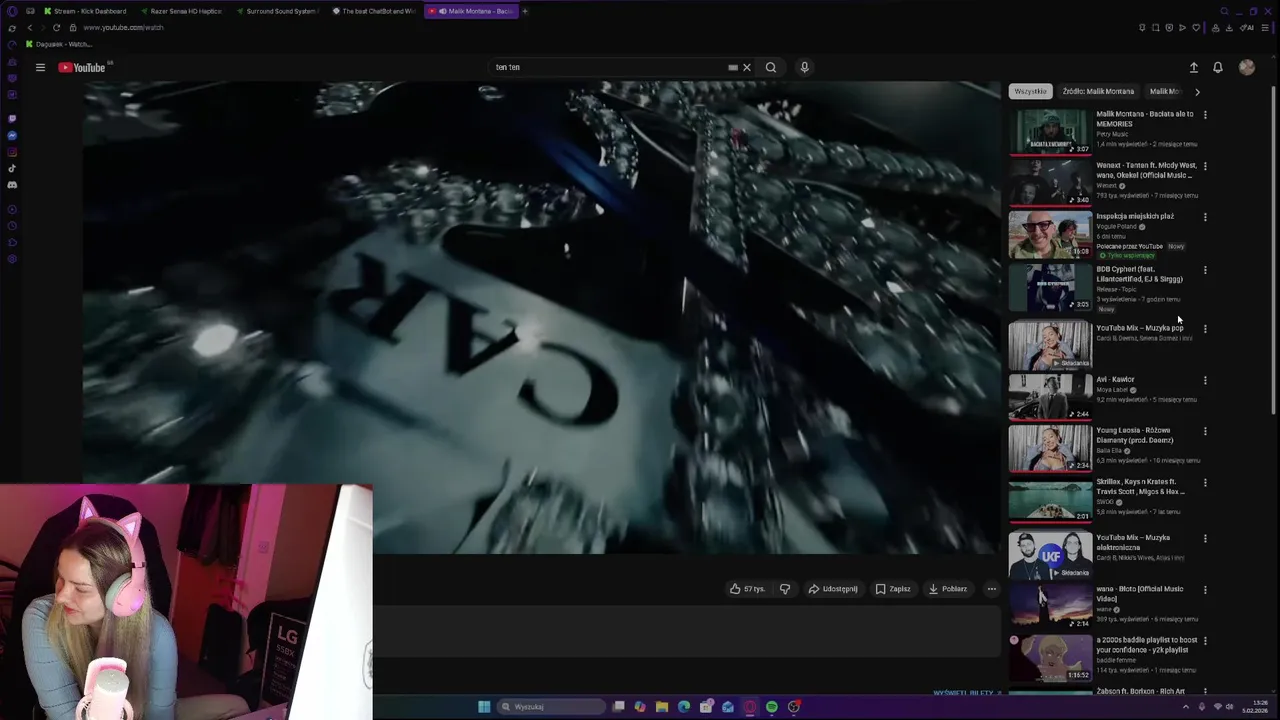Switch to Stream - Kick Dashboard tab

tap(85, 11)
